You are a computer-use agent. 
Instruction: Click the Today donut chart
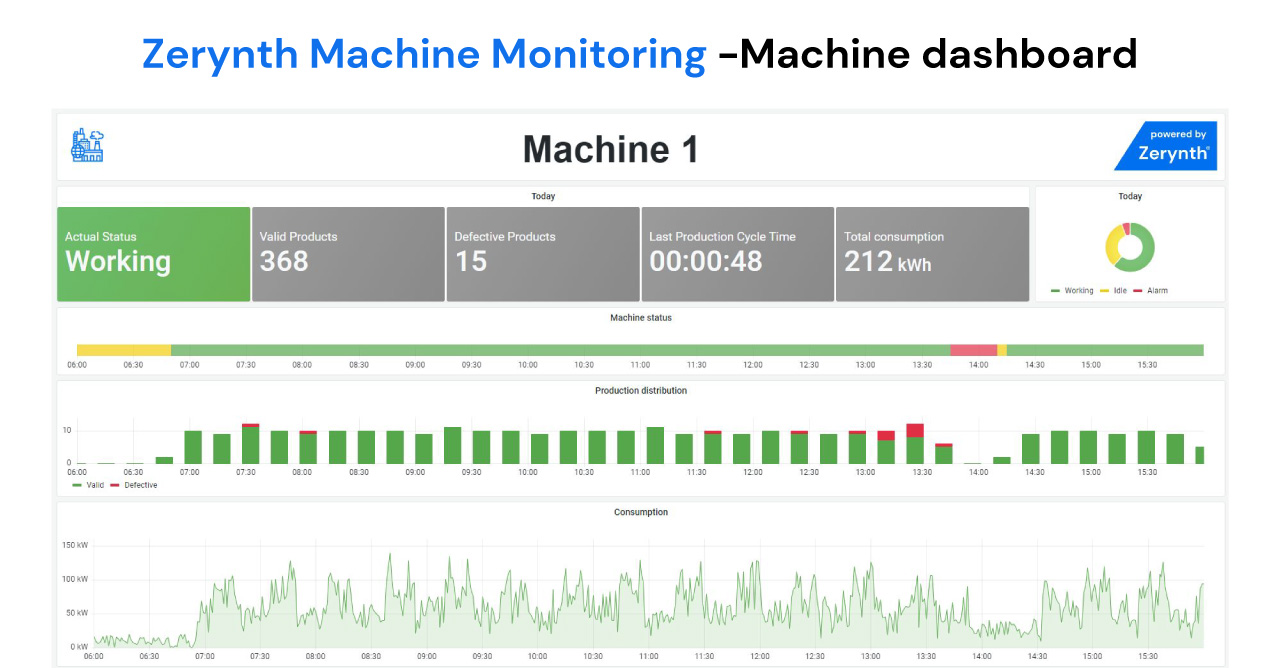tap(1130, 246)
